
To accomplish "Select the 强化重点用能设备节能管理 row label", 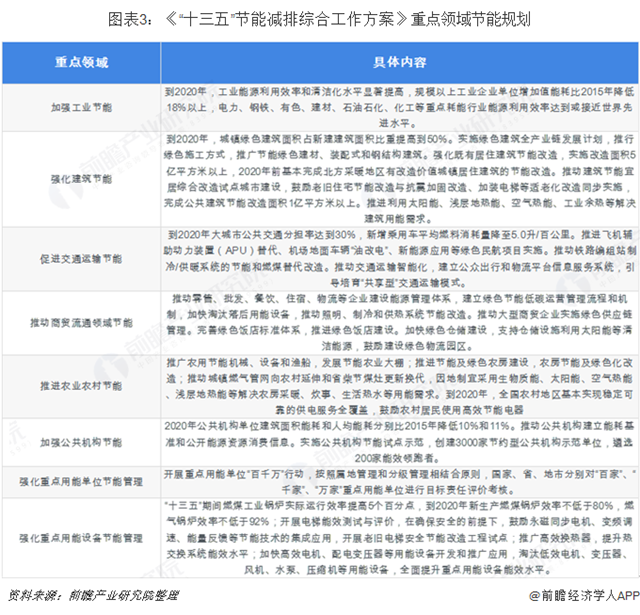I will (x=82, y=537).
